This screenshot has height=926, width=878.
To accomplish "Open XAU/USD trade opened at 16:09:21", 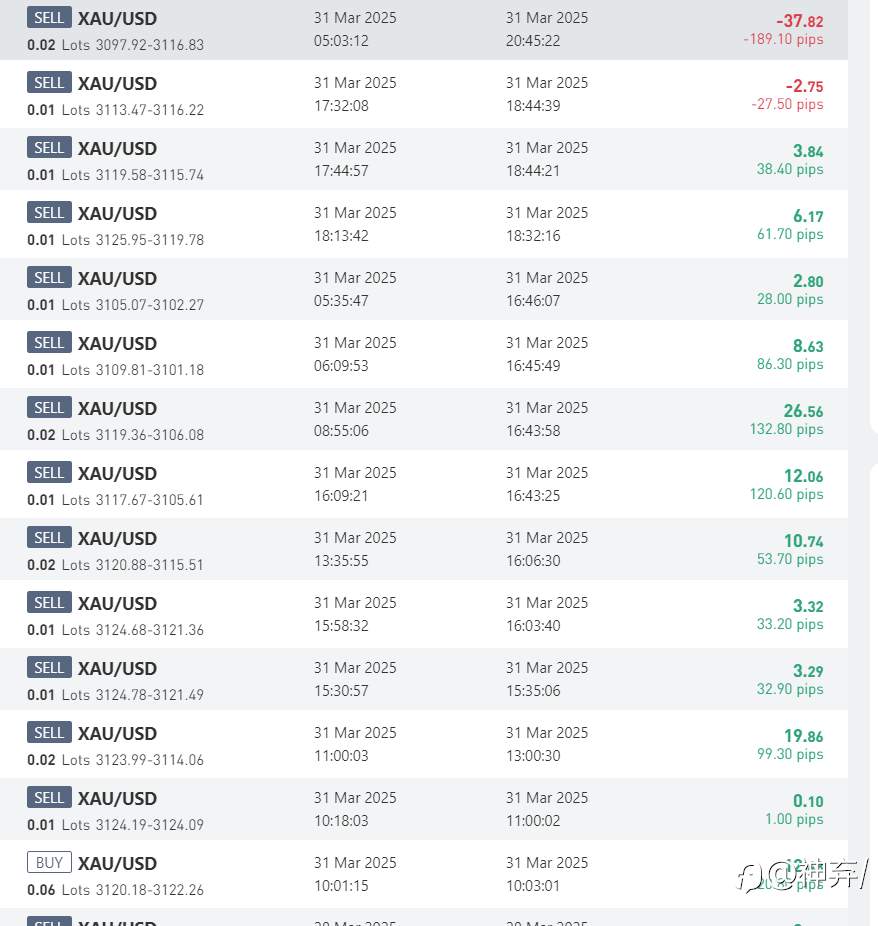I will 424,484.
